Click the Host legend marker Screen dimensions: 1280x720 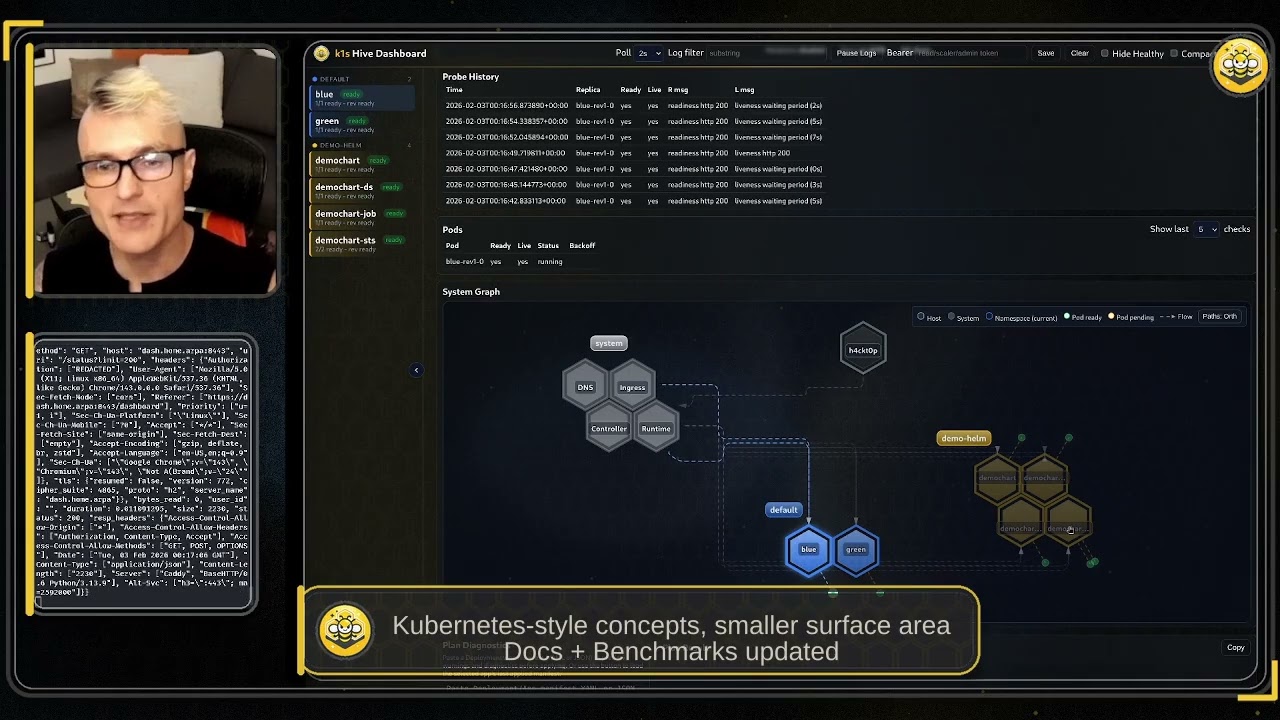[x=921, y=317]
